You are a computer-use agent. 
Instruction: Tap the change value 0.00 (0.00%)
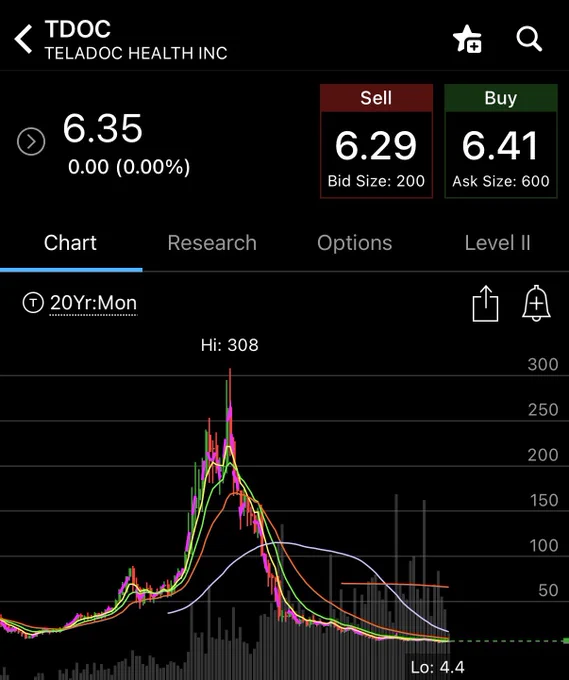[x=129, y=167]
